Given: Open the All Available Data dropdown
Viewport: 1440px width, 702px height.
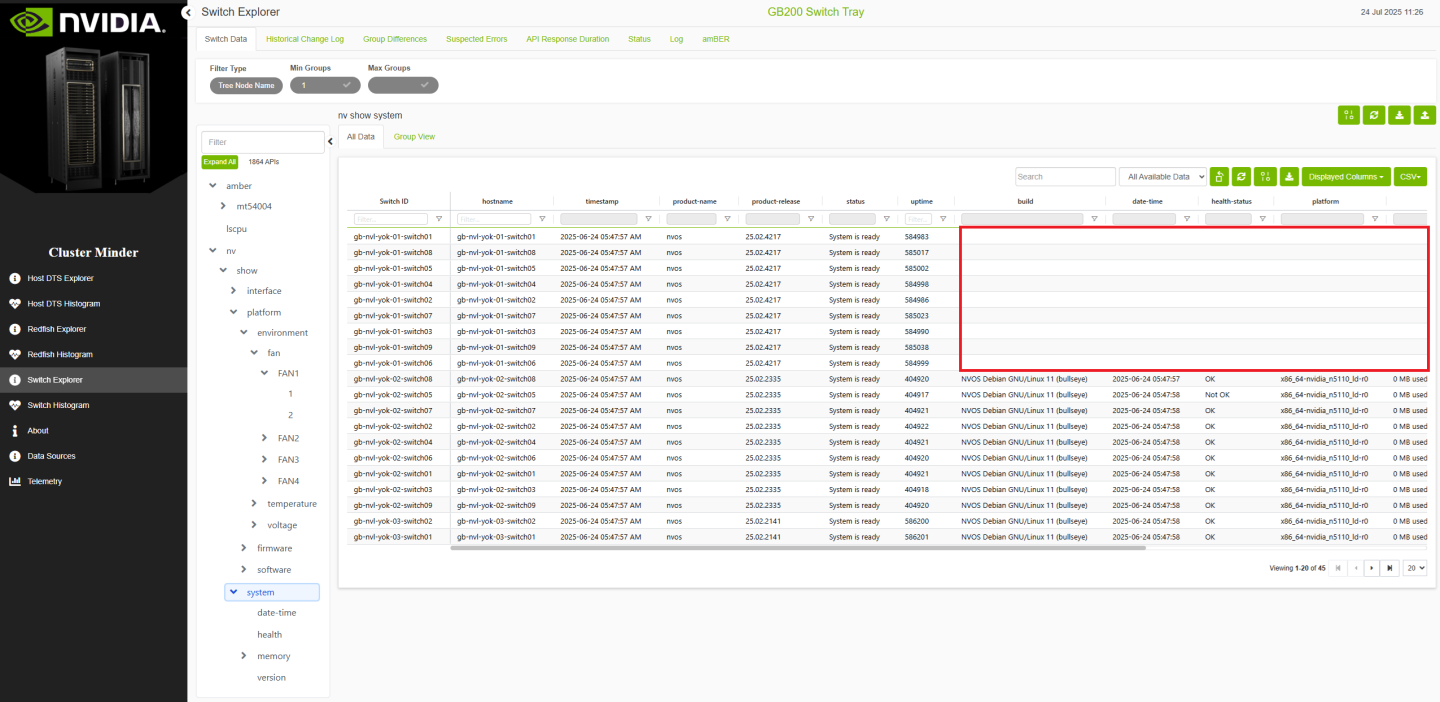Looking at the screenshot, I should tap(1163, 177).
